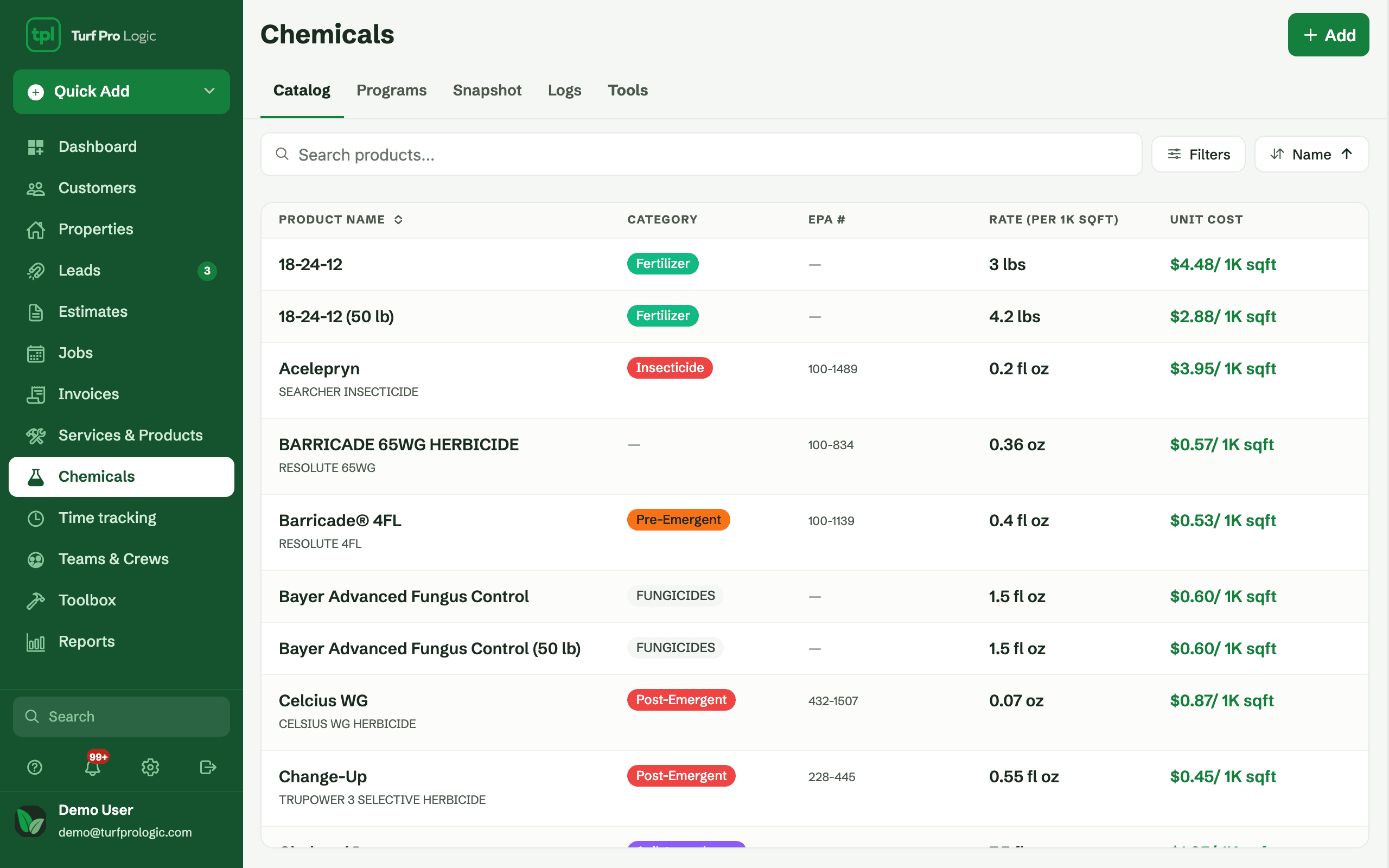Click Pre-Emergent badge on Barricade 4FL
The height and width of the screenshot is (868, 1389).
[678, 520]
